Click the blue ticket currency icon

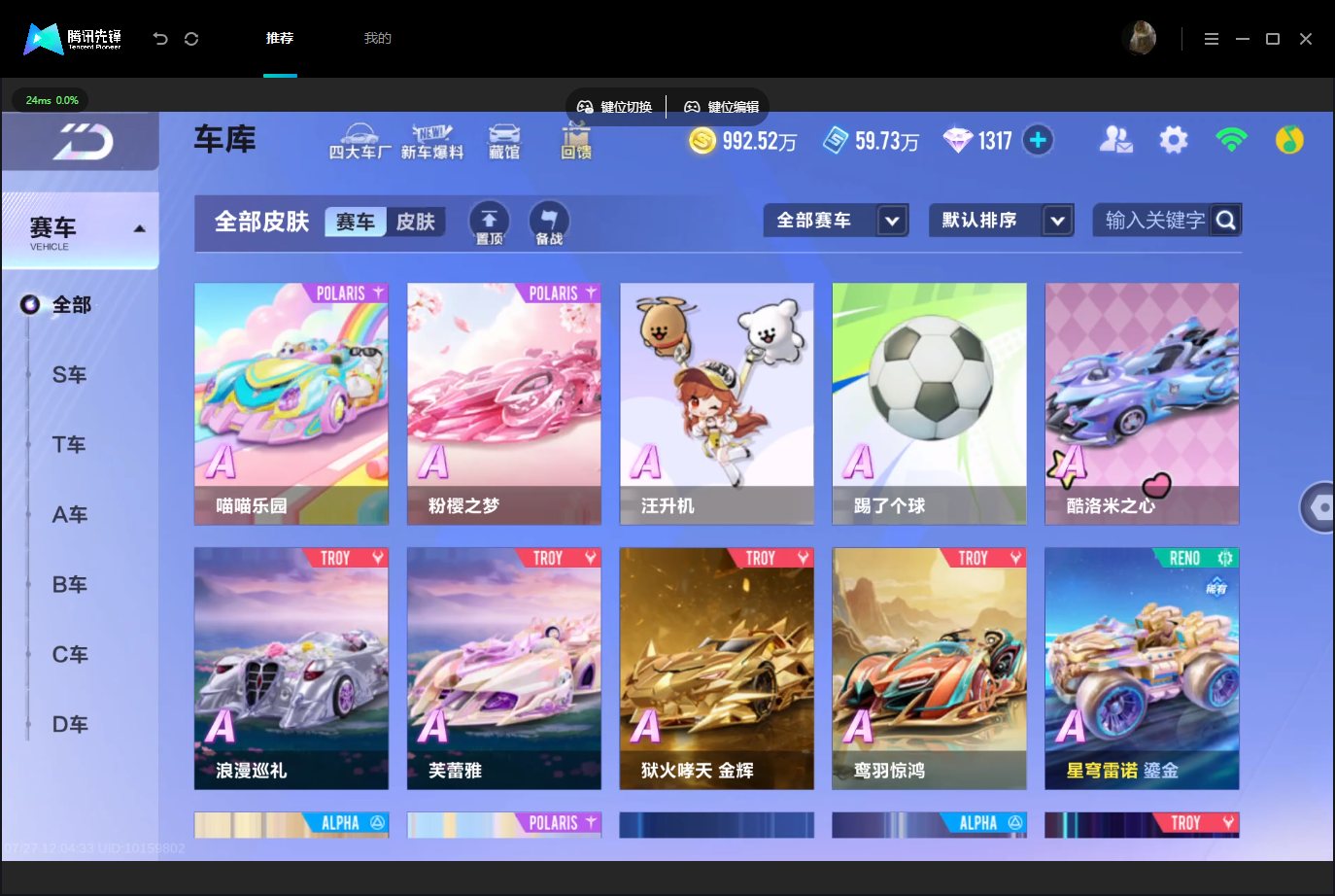[x=836, y=140]
